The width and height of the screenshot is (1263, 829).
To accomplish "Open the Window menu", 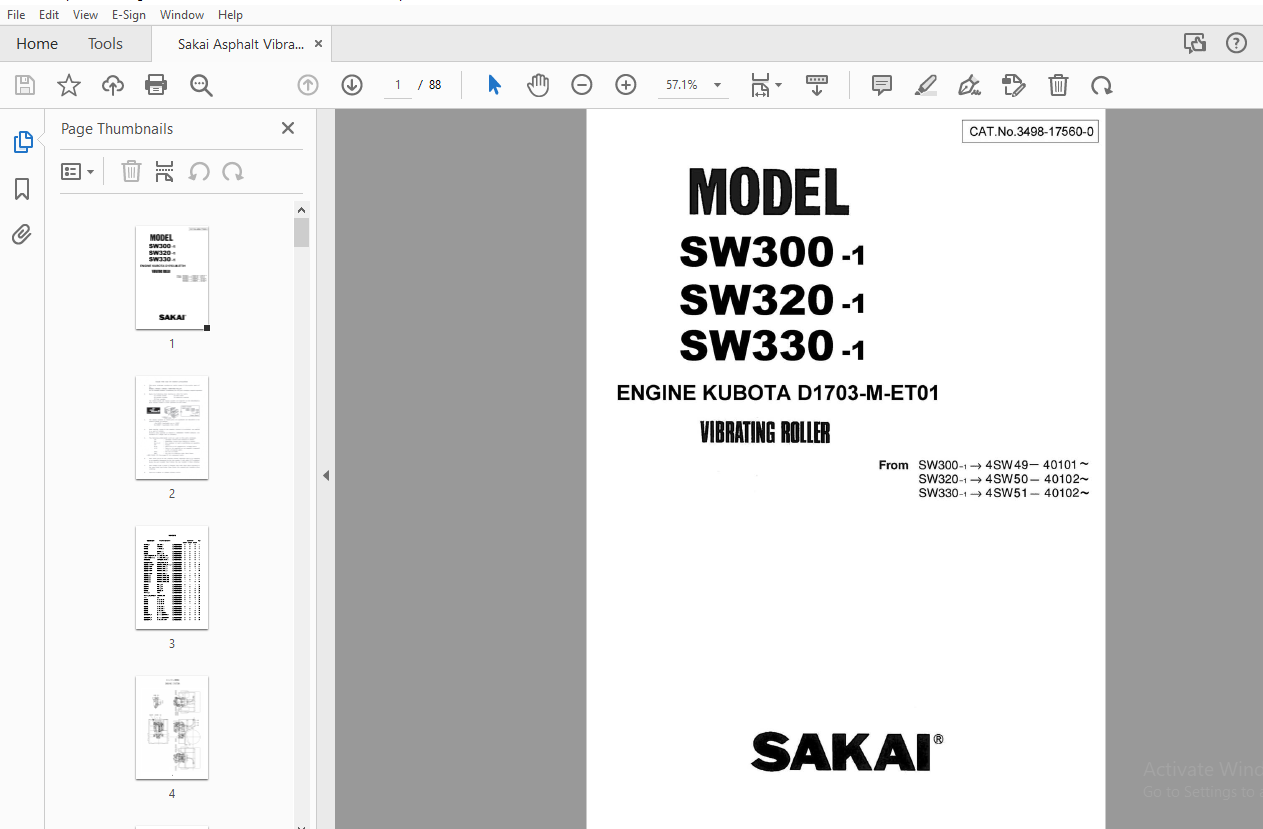I will point(182,15).
